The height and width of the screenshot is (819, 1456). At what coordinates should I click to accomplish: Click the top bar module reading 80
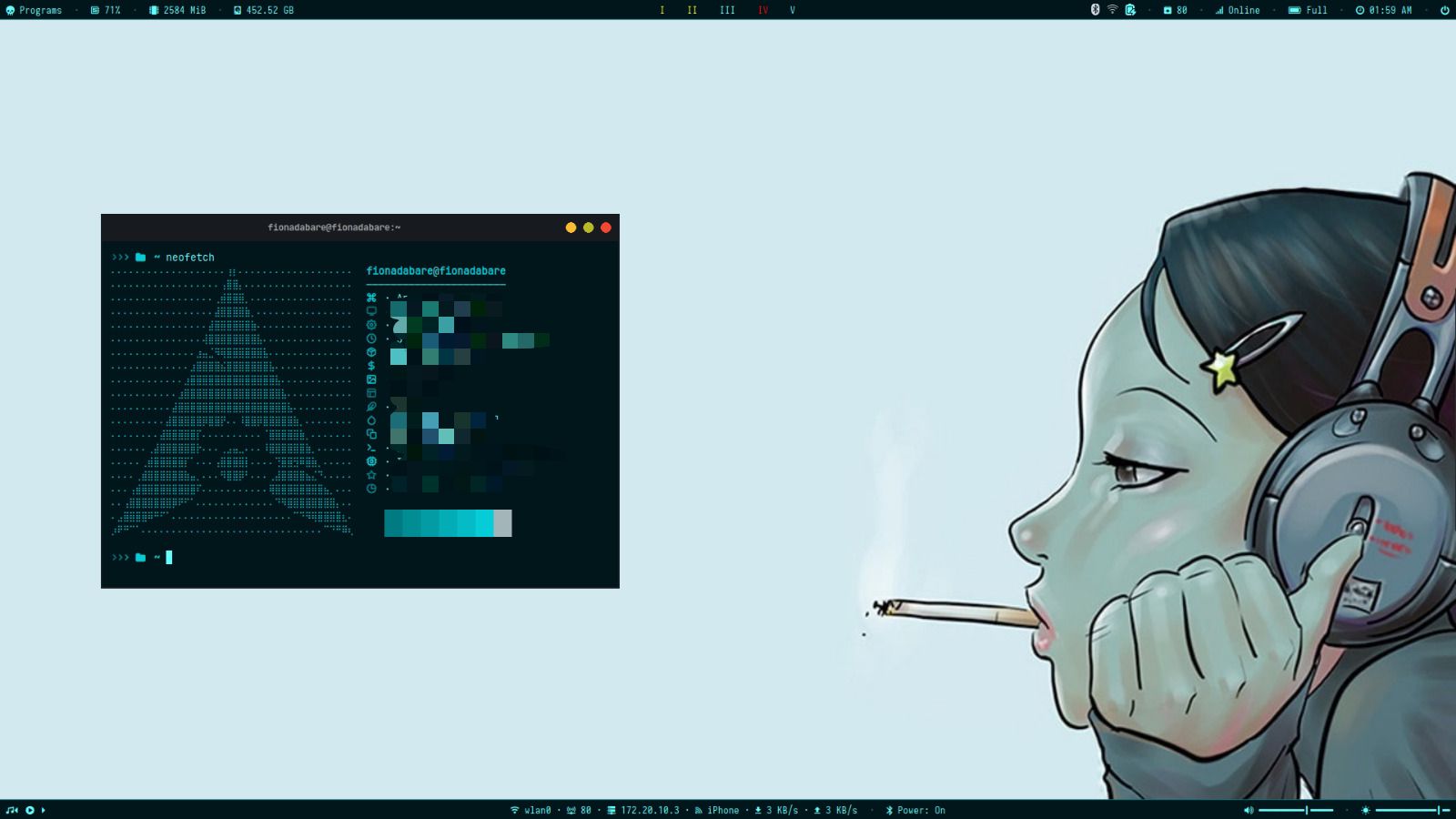1175,10
